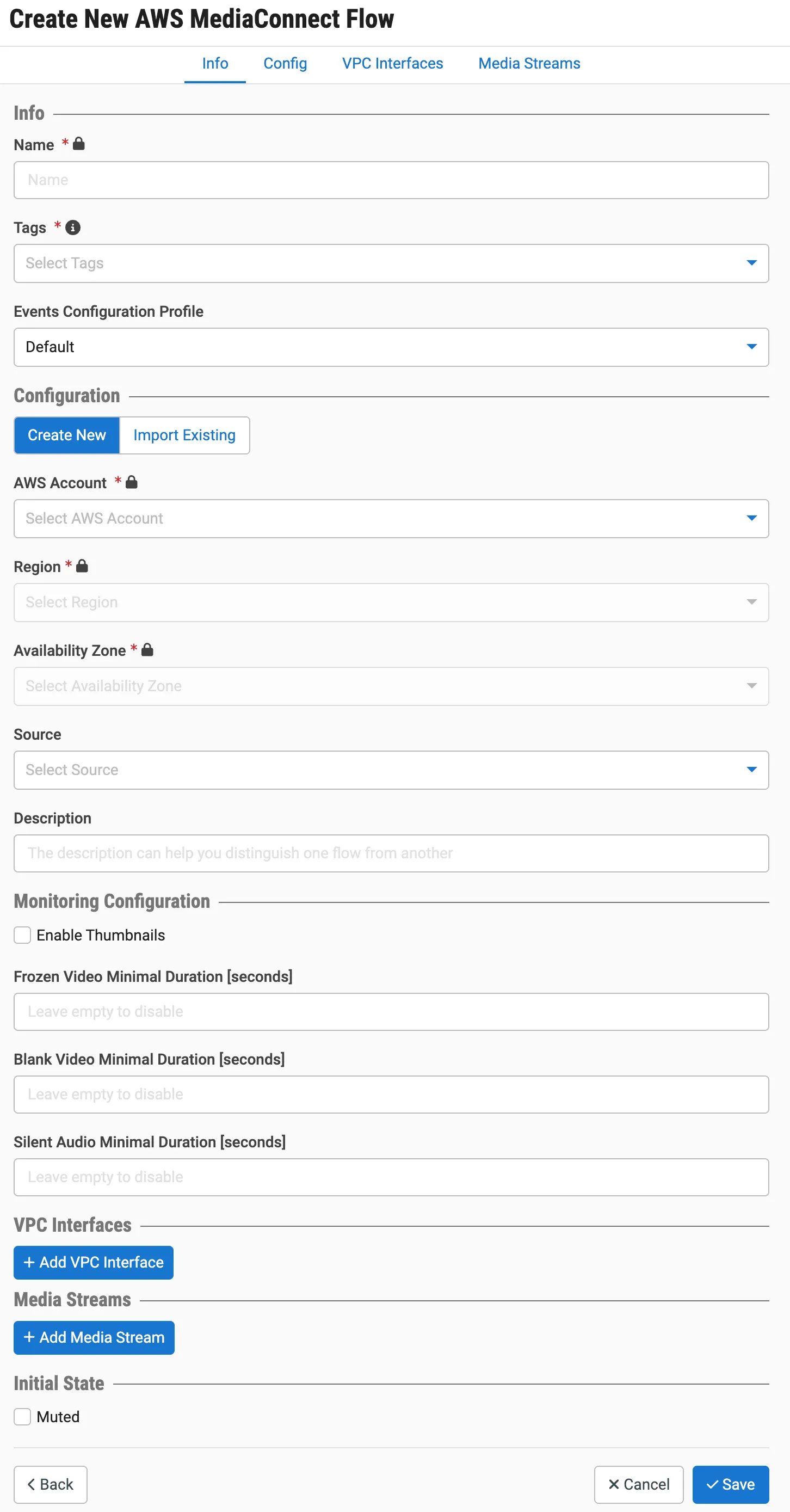This screenshot has height=1512, width=790.
Task: Check the Muted checkbox
Action: point(22,1417)
